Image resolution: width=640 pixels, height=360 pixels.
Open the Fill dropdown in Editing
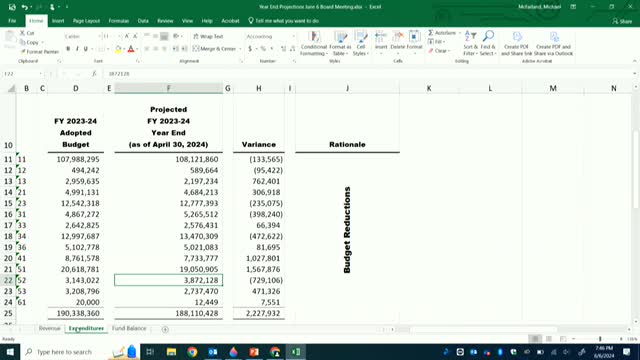[x=436, y=42]
